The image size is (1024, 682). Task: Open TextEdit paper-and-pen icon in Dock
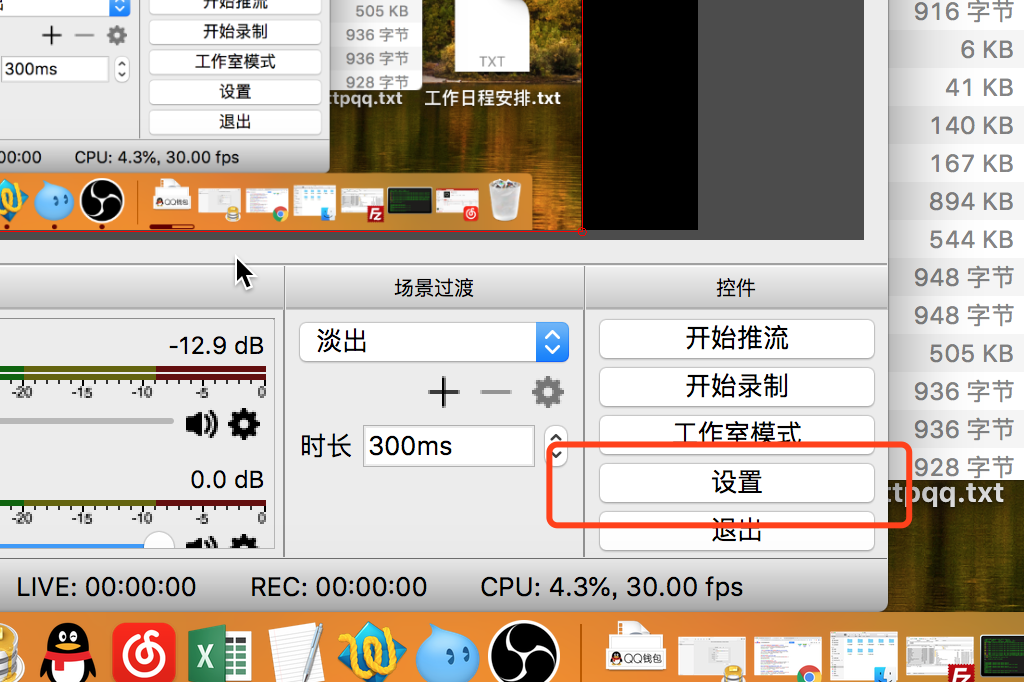click(x=296, y=653)
